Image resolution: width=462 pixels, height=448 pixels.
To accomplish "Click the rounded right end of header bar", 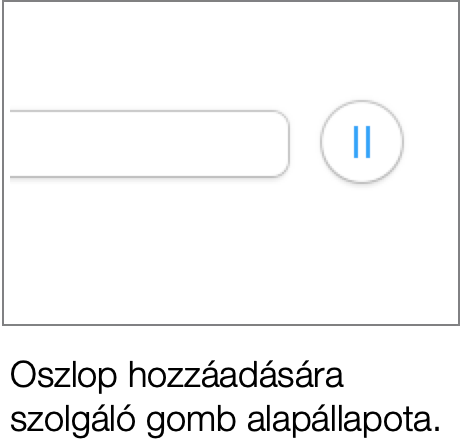I will 280,143.
